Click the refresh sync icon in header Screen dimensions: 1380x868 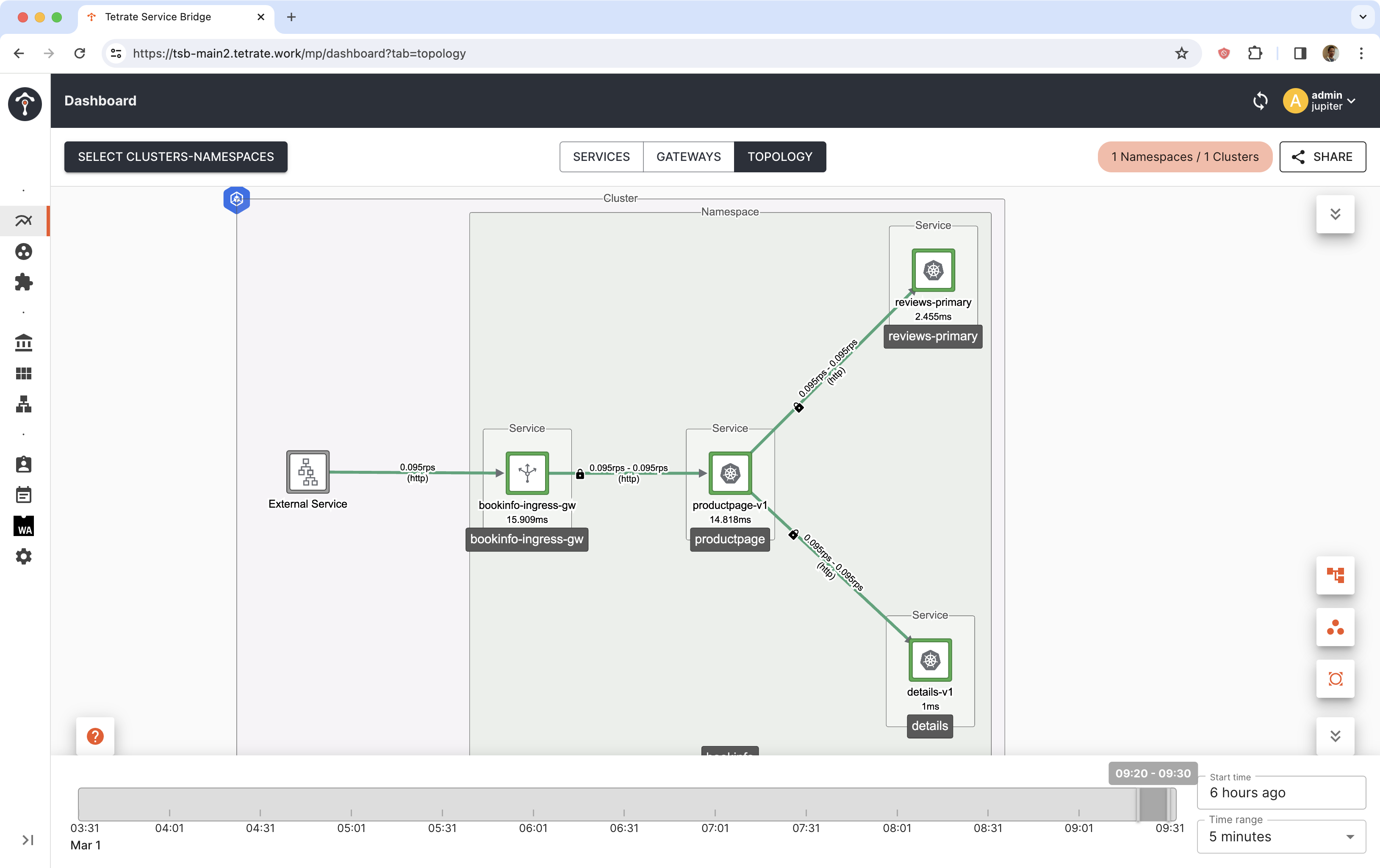pyautogui.click(x=1260, y=101)
